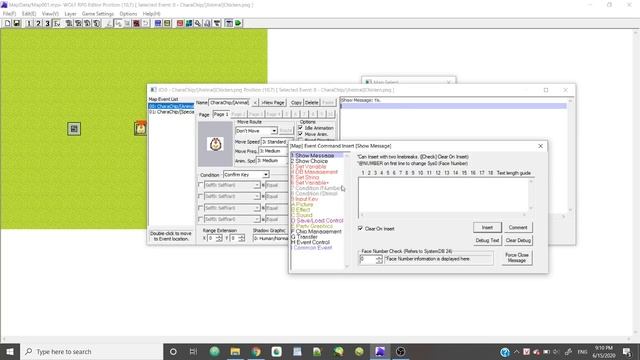Click the event Name input field

pyautogui.click(x=229, y=102)
